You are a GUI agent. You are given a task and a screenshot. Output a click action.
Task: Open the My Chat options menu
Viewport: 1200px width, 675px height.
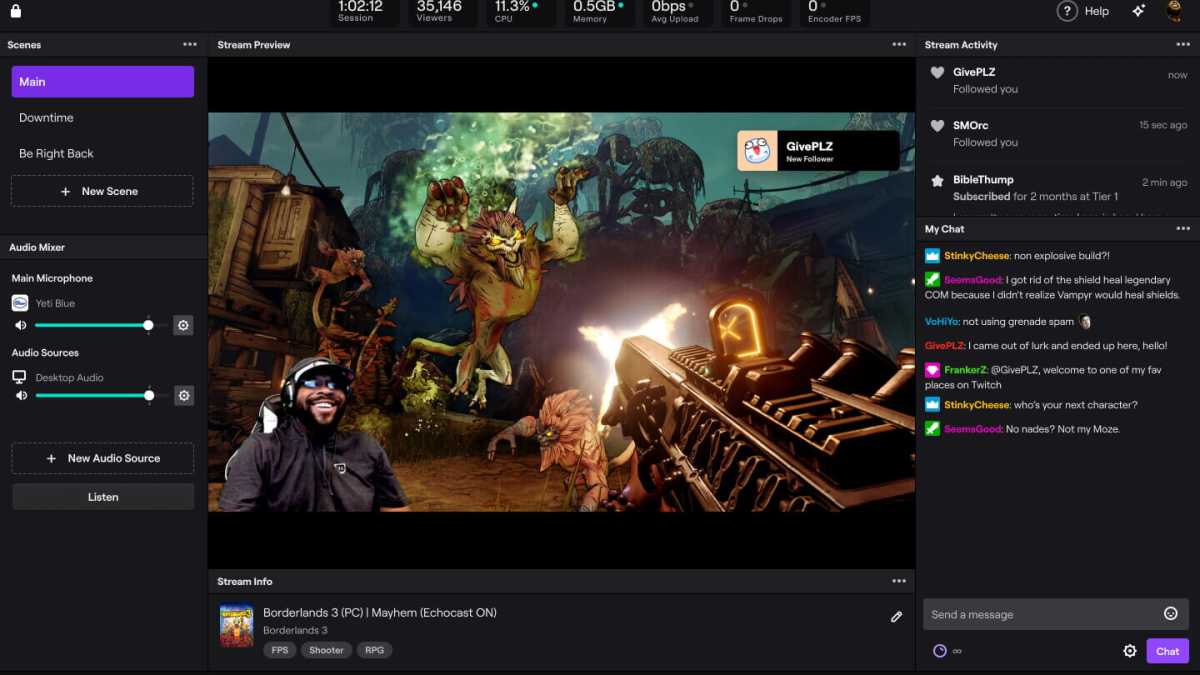pyautogui.click(x=1182, y=228)
